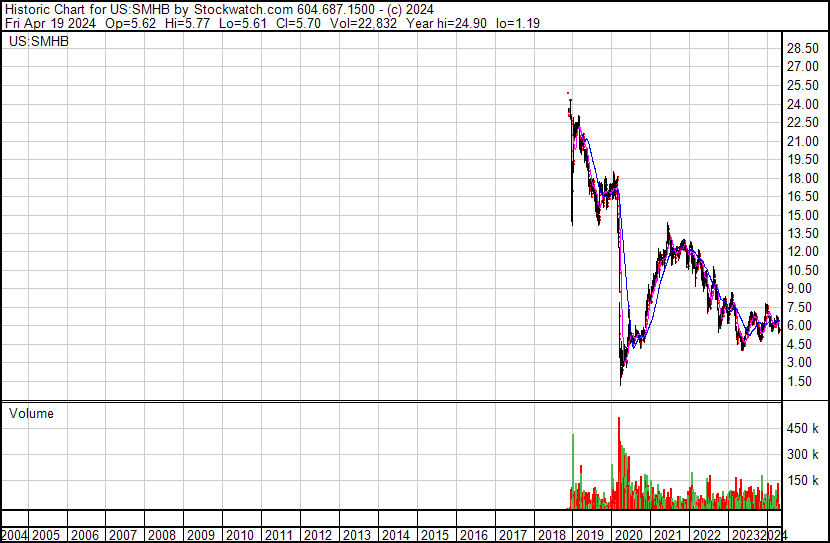Click the 1.50 price axis label
The height and width of the screenshot is (543, 830).
pyautogui.click(x=800, y=381)
